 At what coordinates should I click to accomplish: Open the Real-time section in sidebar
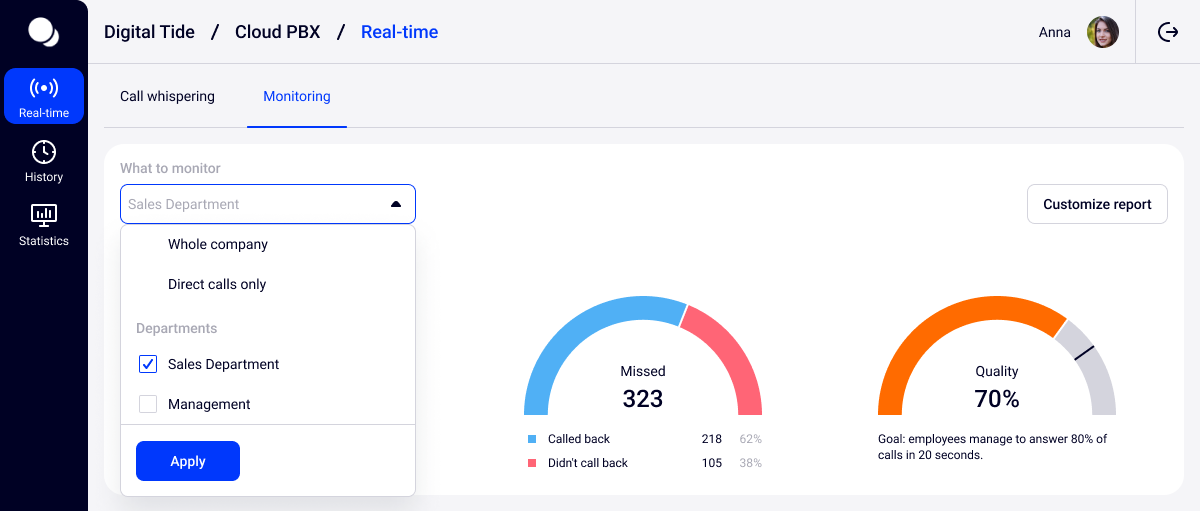tap(44, 97)
